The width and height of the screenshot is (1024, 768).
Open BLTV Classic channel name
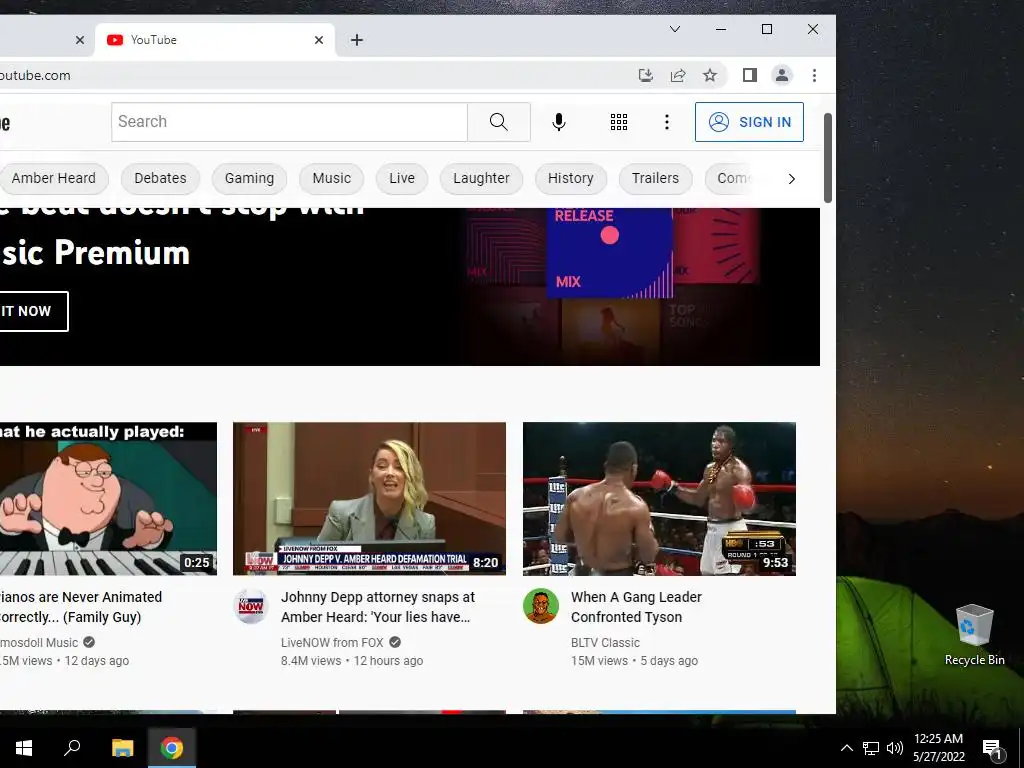coord(605,643)
